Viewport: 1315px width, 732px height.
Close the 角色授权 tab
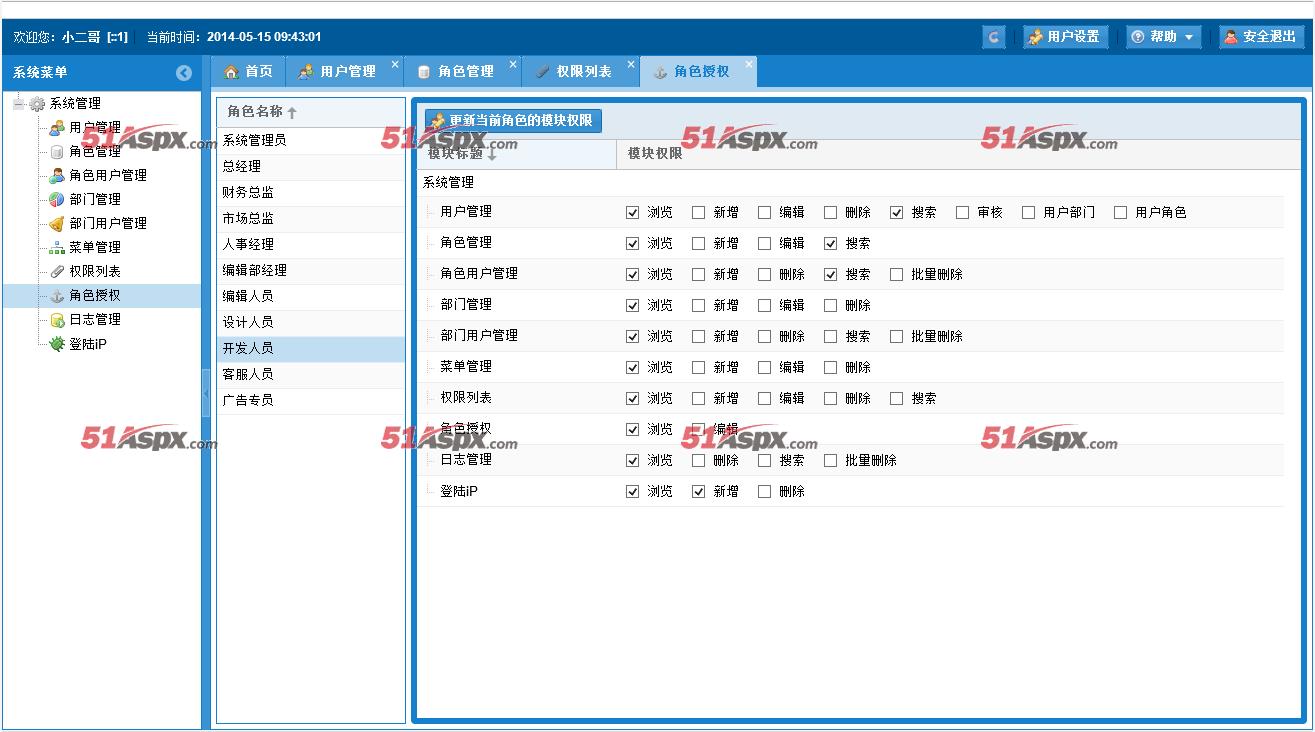click(748, 64)
